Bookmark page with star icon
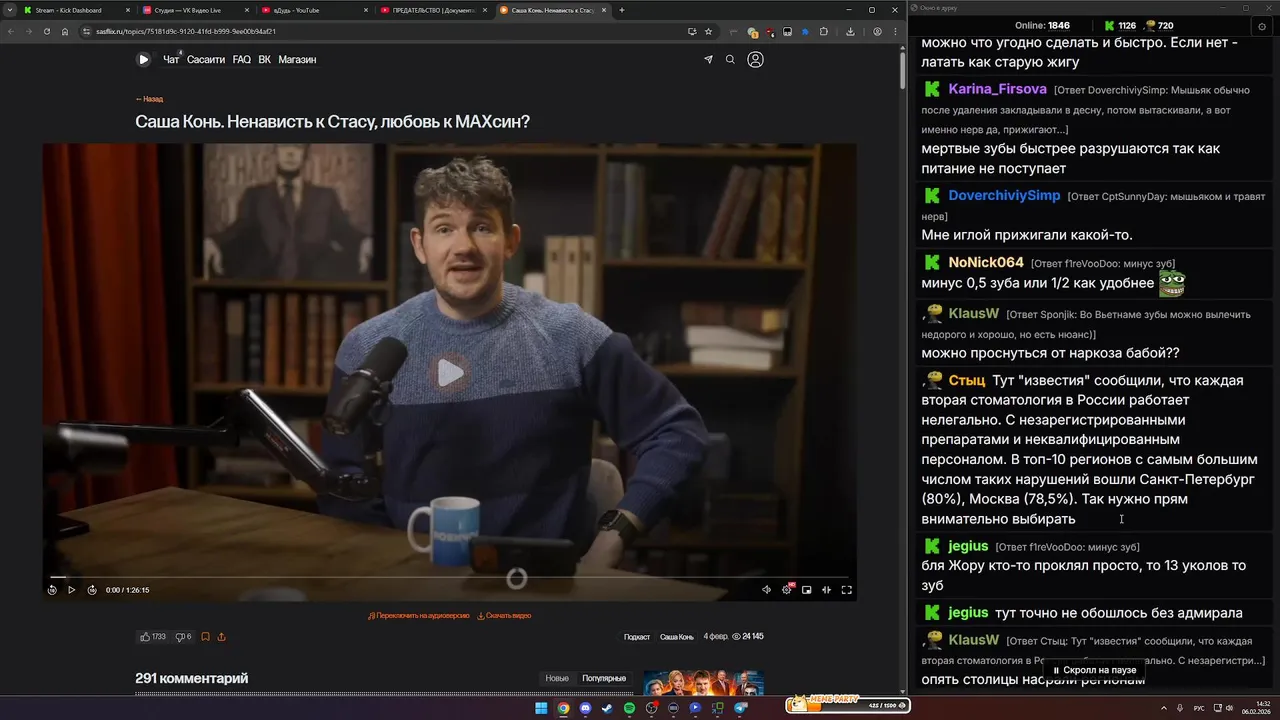This screenshot has width=1280, height=720. click(x=708, y=31)
